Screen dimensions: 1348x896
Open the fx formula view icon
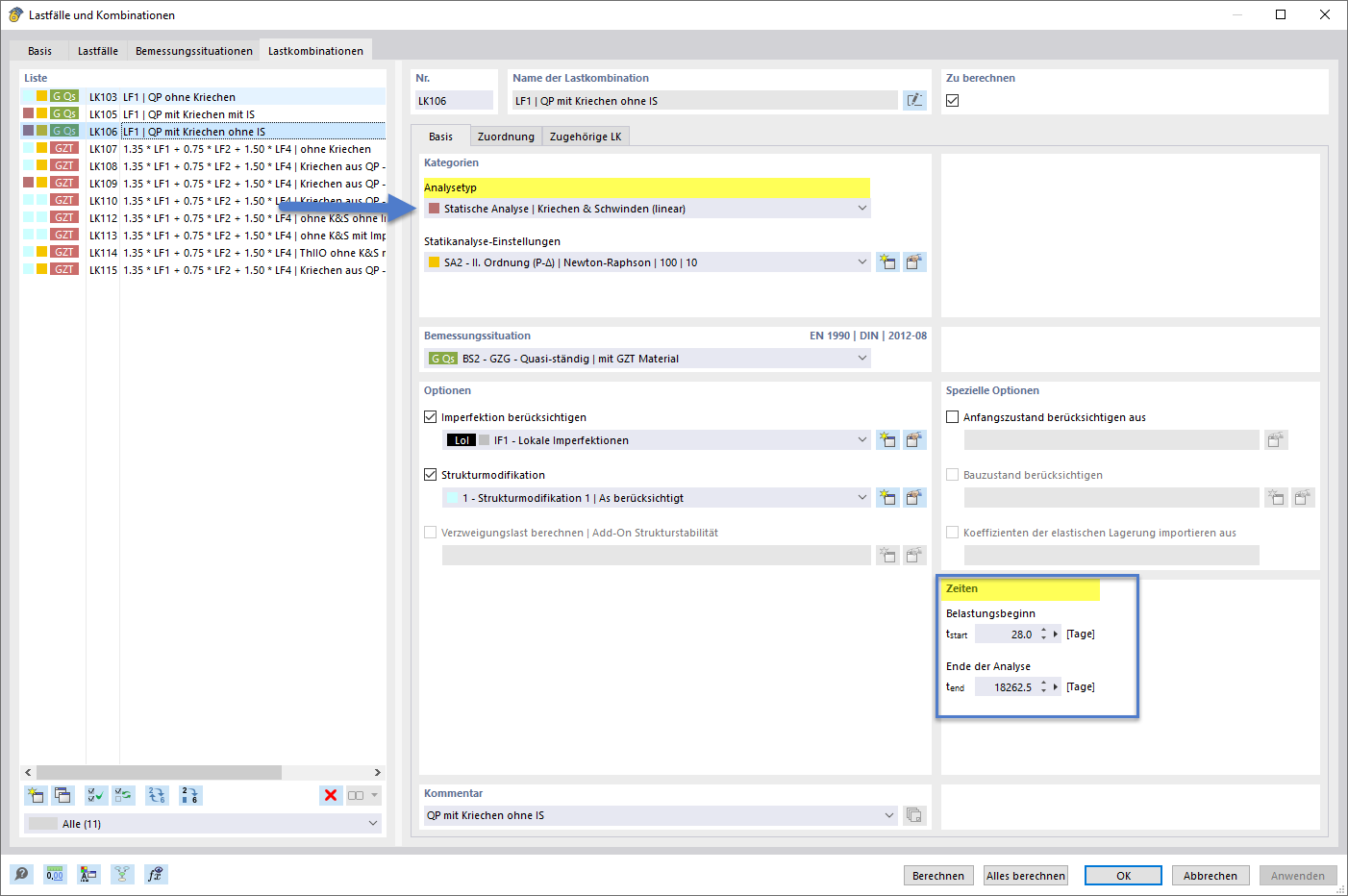click(156, 874)
